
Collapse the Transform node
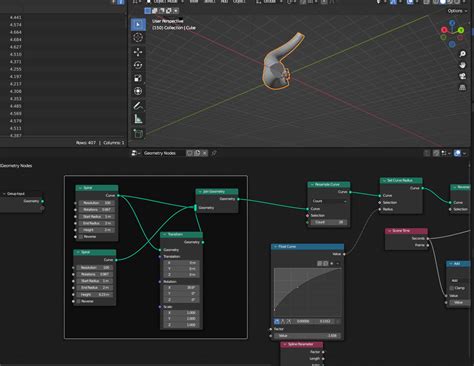click(x=165, y=235)
